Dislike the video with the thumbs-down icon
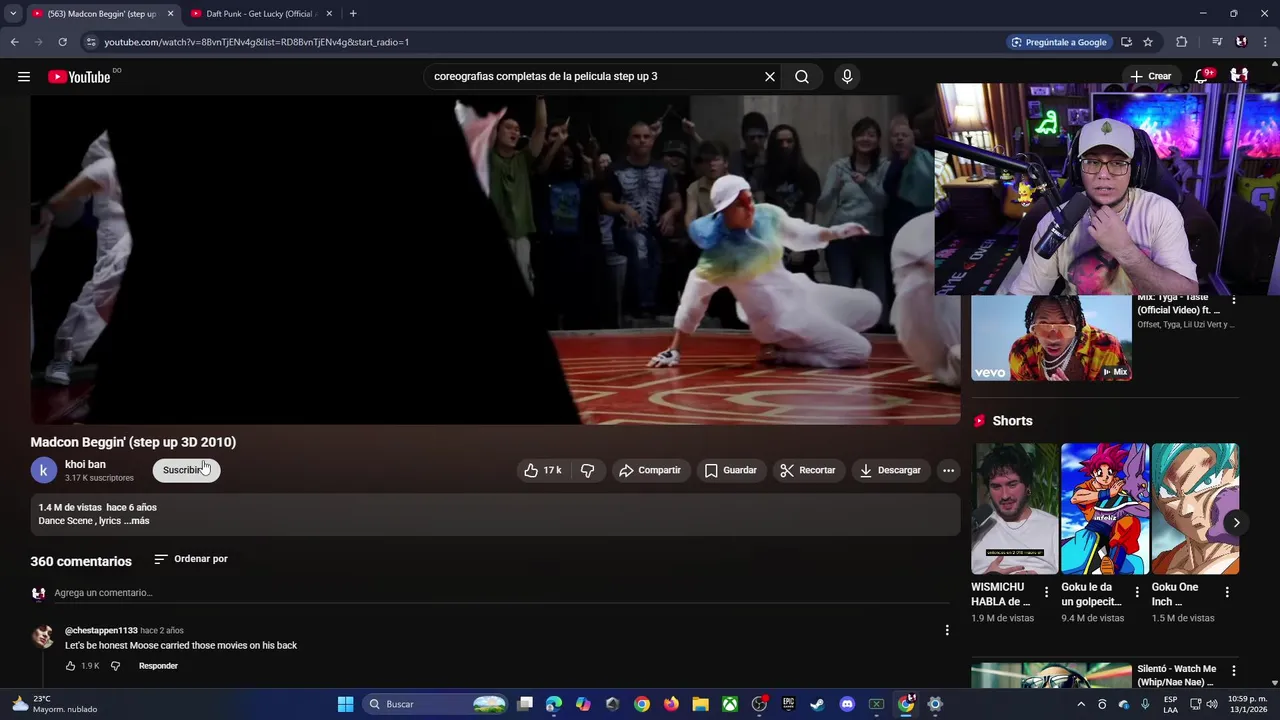Screen dimensions: 1280x720 [x=588, y=470]
